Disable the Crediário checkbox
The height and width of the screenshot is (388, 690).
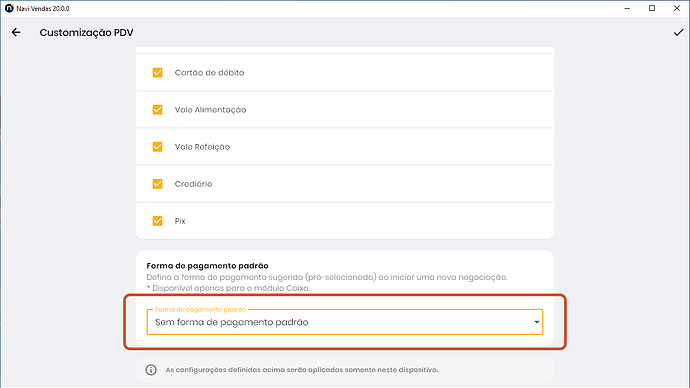pyautogui.click(x=158, y=184)
